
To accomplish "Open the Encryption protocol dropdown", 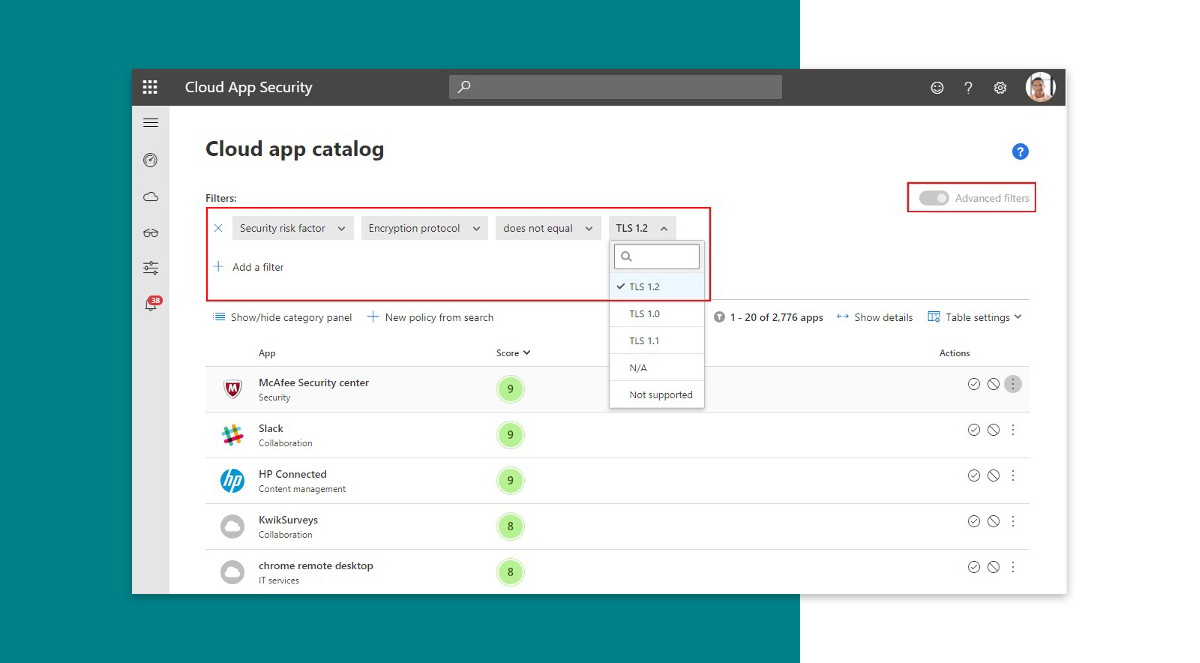I will point(424,228).
